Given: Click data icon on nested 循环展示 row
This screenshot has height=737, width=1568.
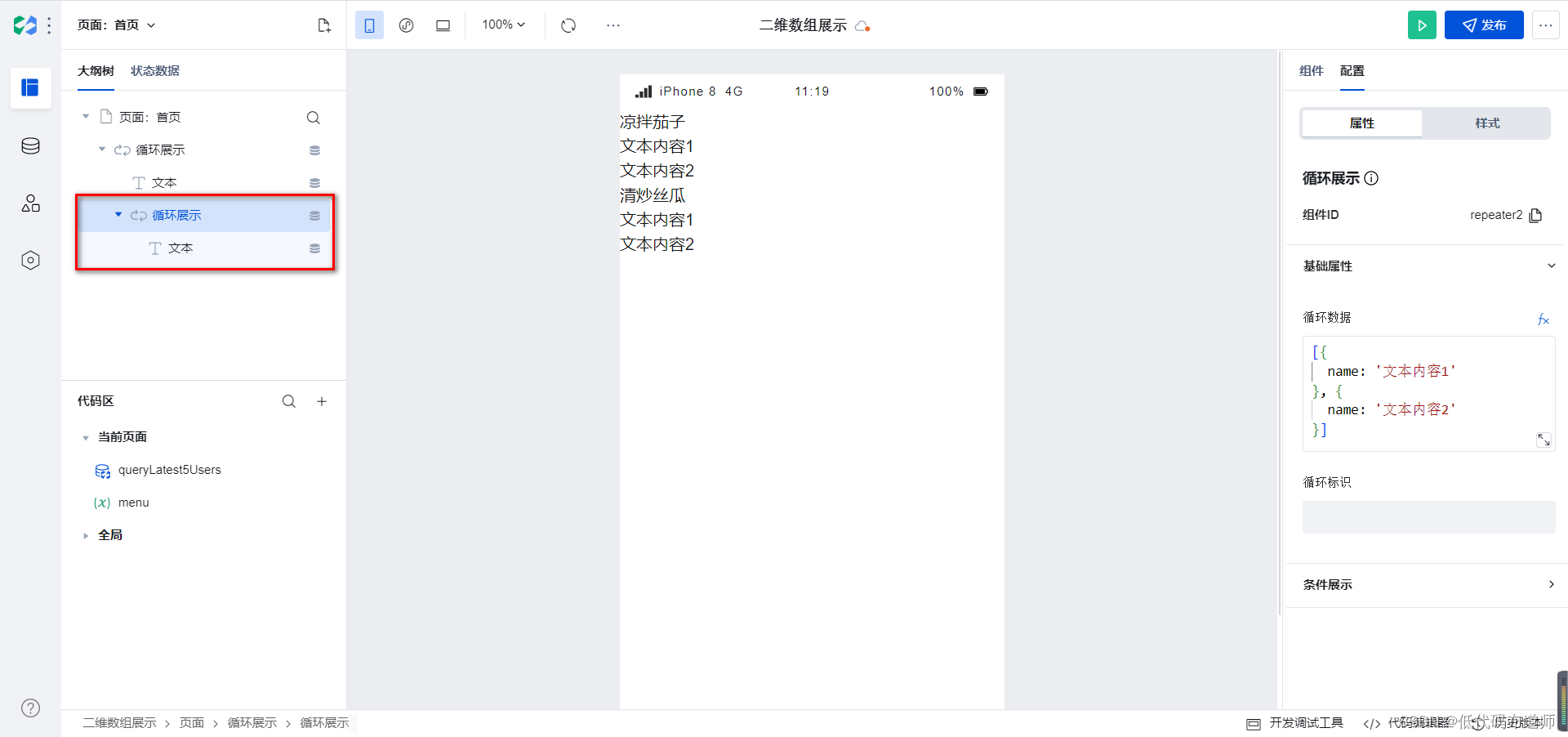Looking at the screenshot, I should click(314, 216).
